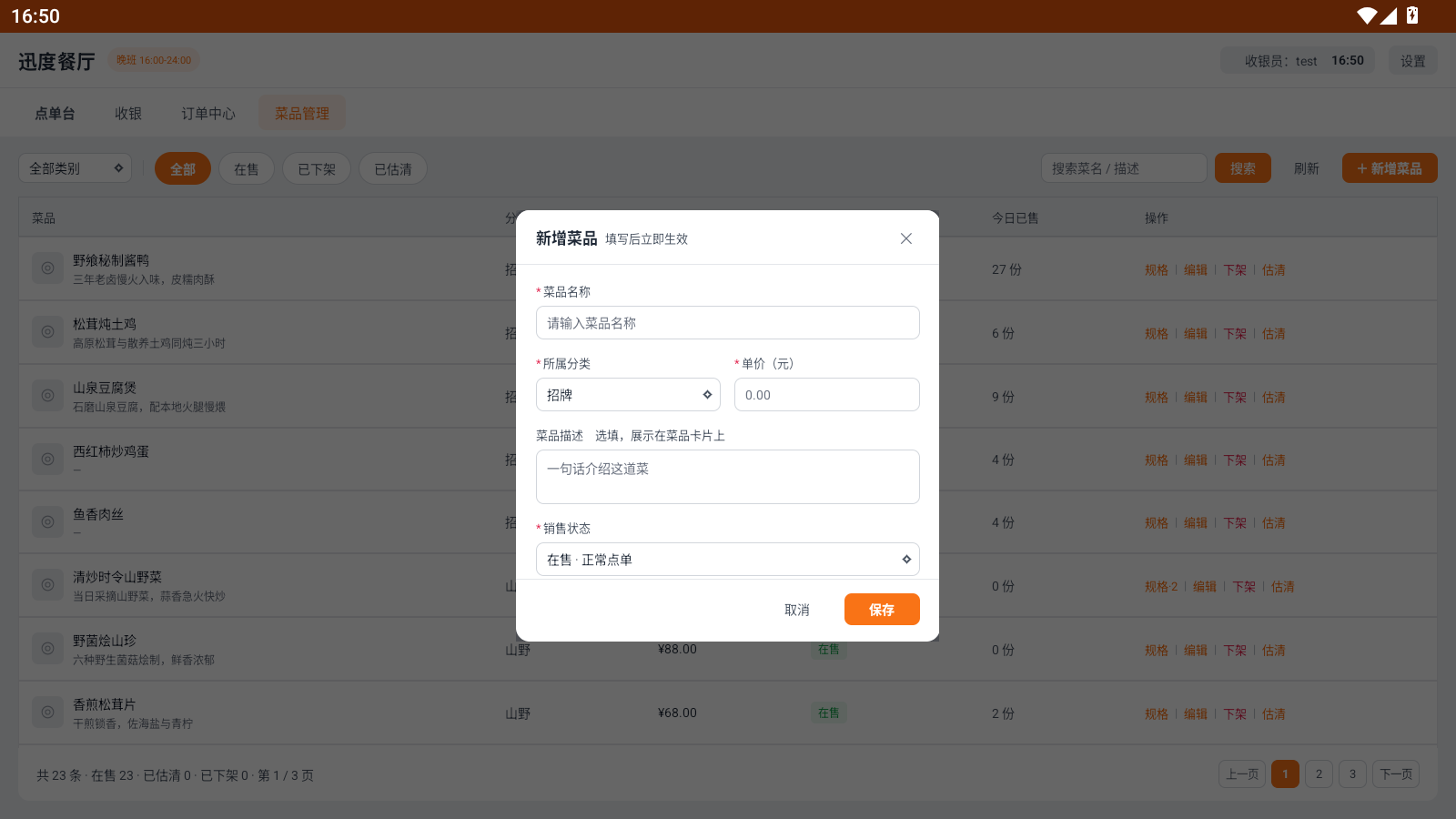Image resolution: width=1456 pixels, height=819 pixels.
Task: Switch to the 点单台 tab
Action: pos(55,114)
